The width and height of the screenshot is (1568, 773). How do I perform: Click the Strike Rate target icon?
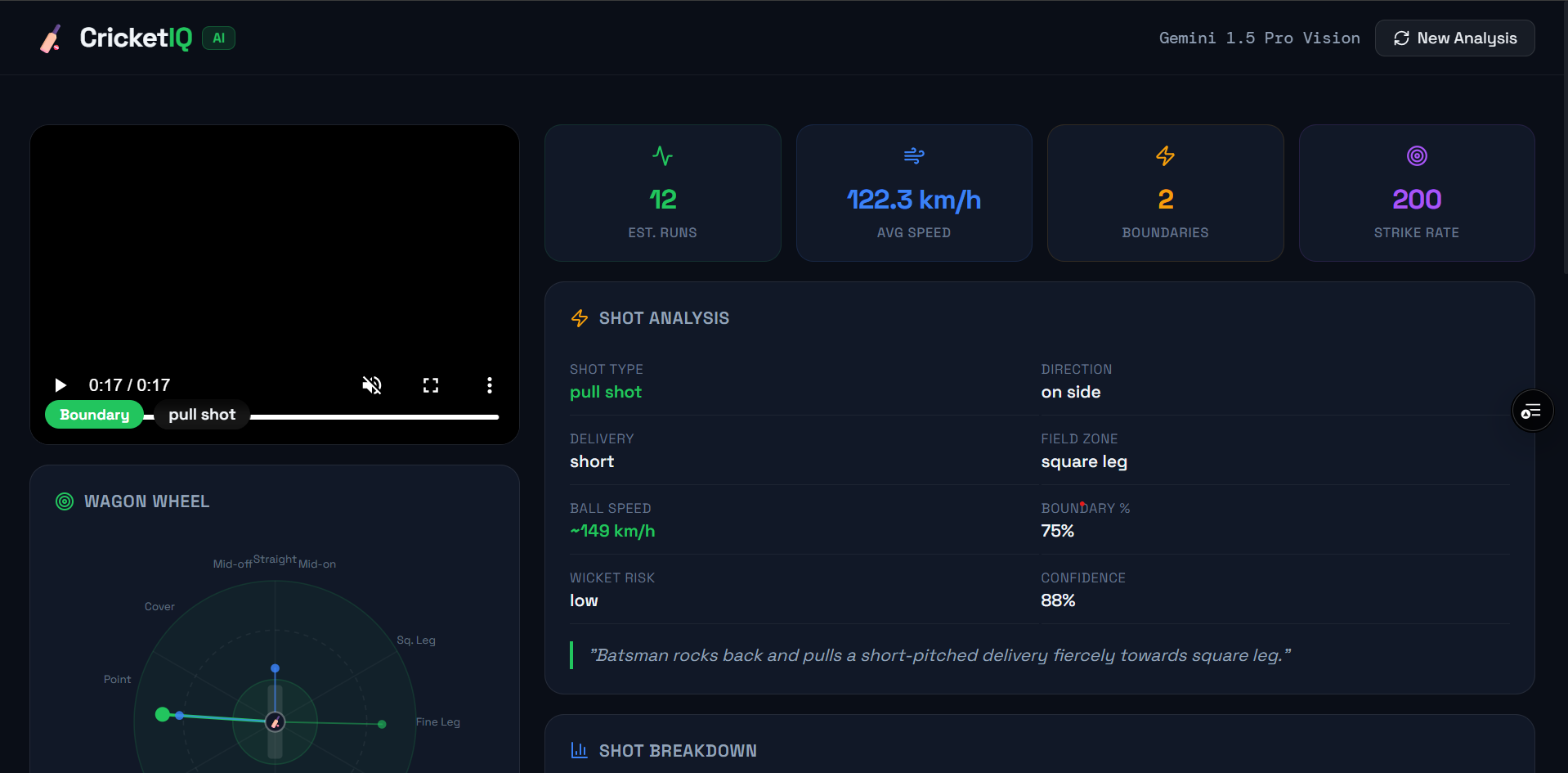coord(1417,155)
